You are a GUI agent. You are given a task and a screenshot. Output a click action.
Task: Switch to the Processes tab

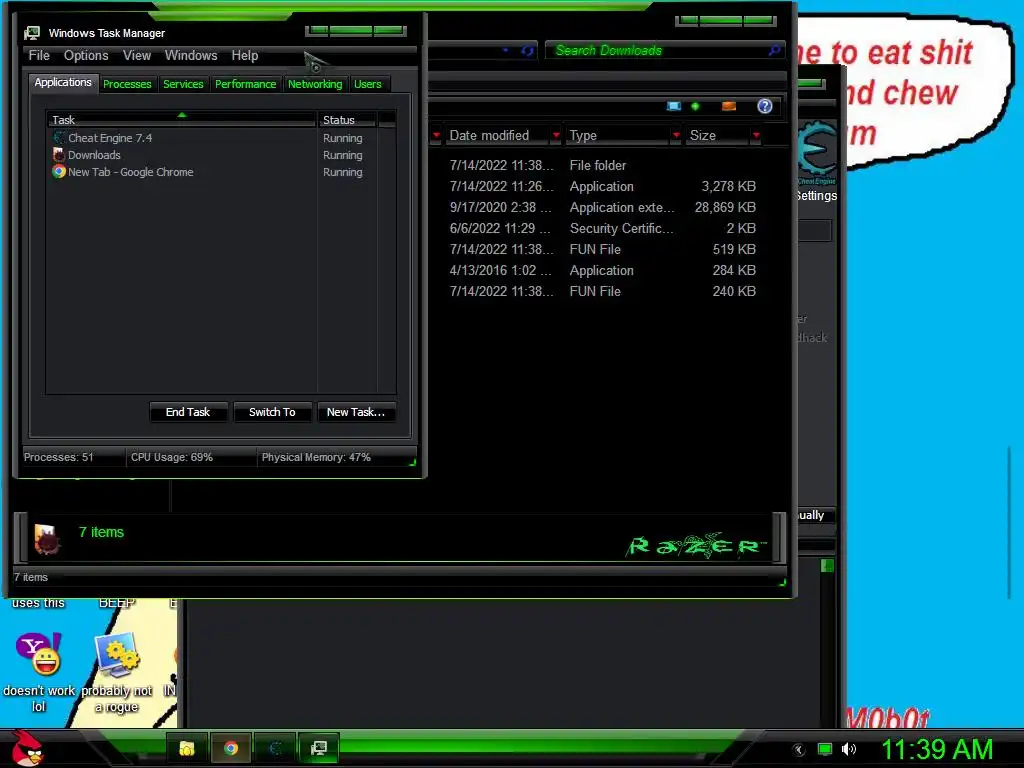(127, 84)
